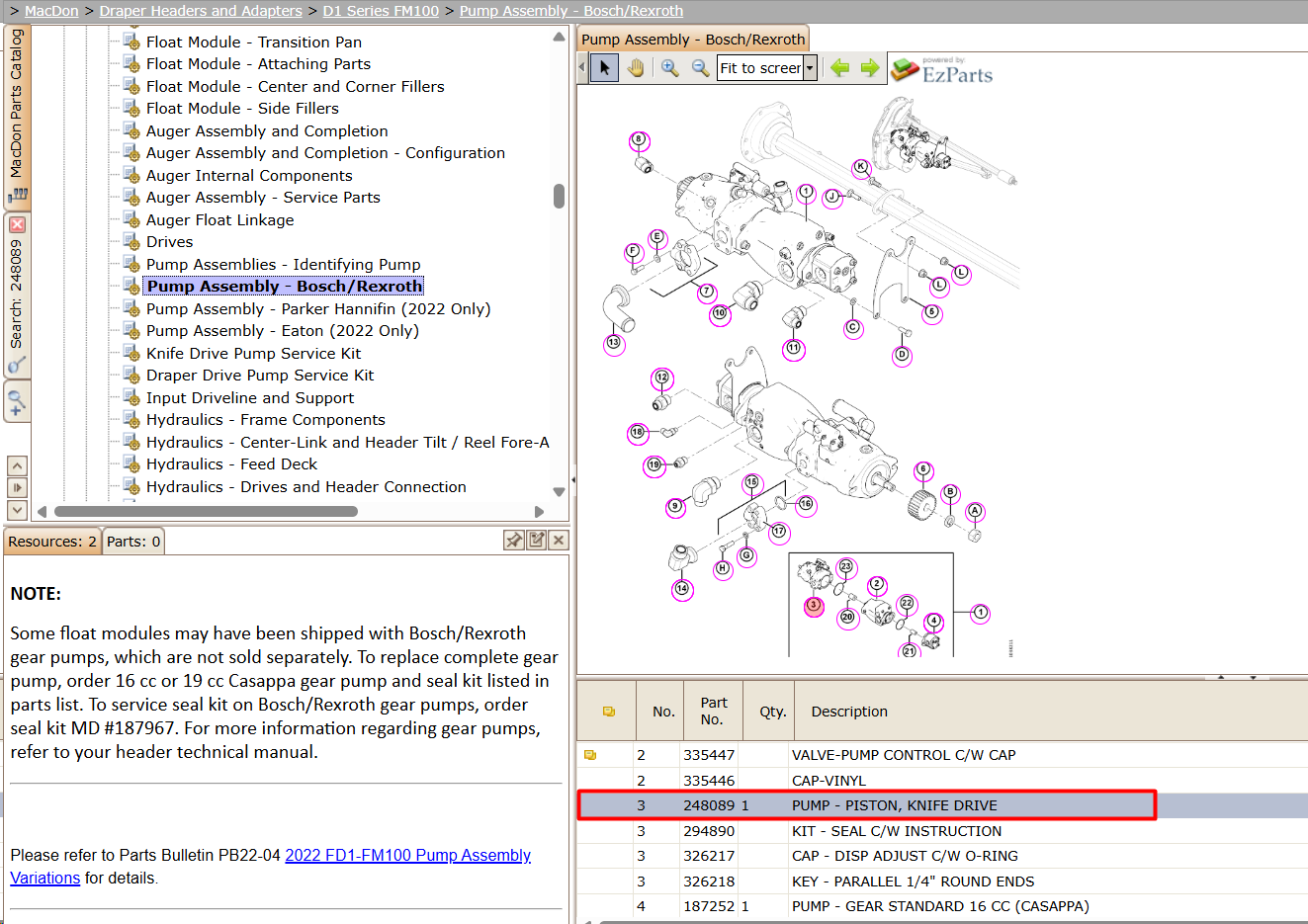
Task: Open Draper Headers and Adapters breadcrumb link
Action: click(201, 11)
